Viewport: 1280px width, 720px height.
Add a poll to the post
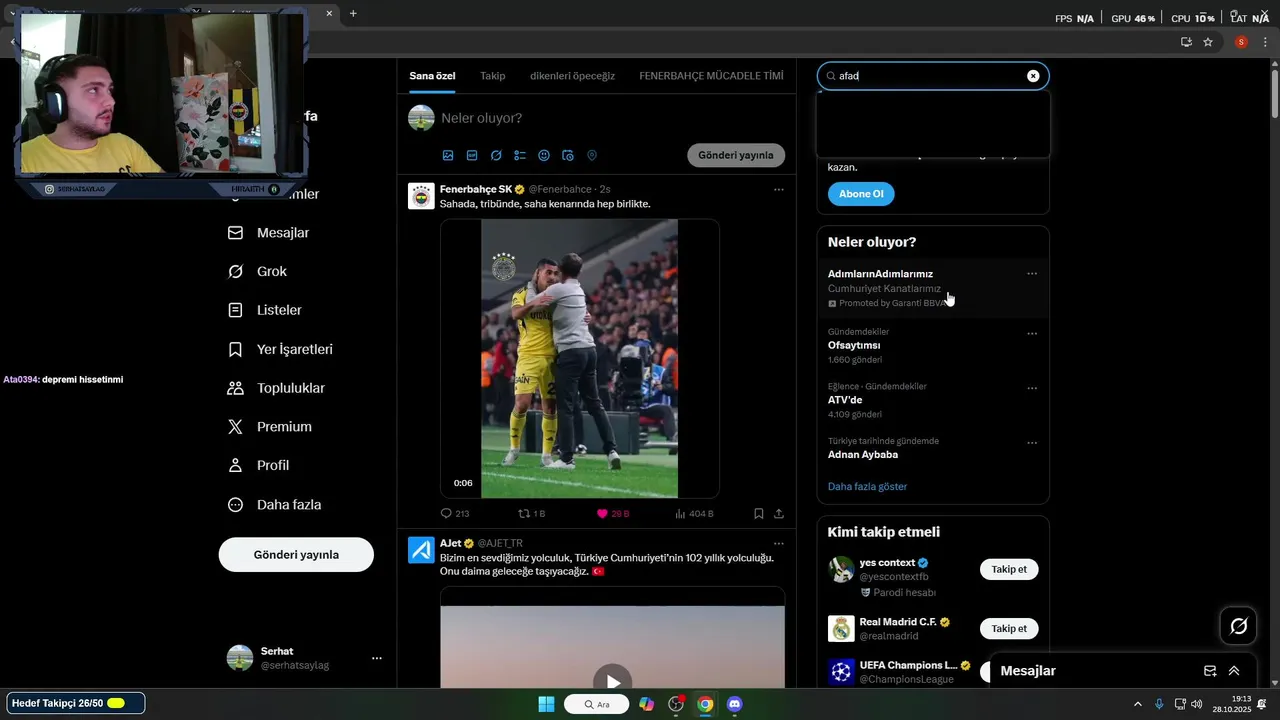(x=520, y=155)
